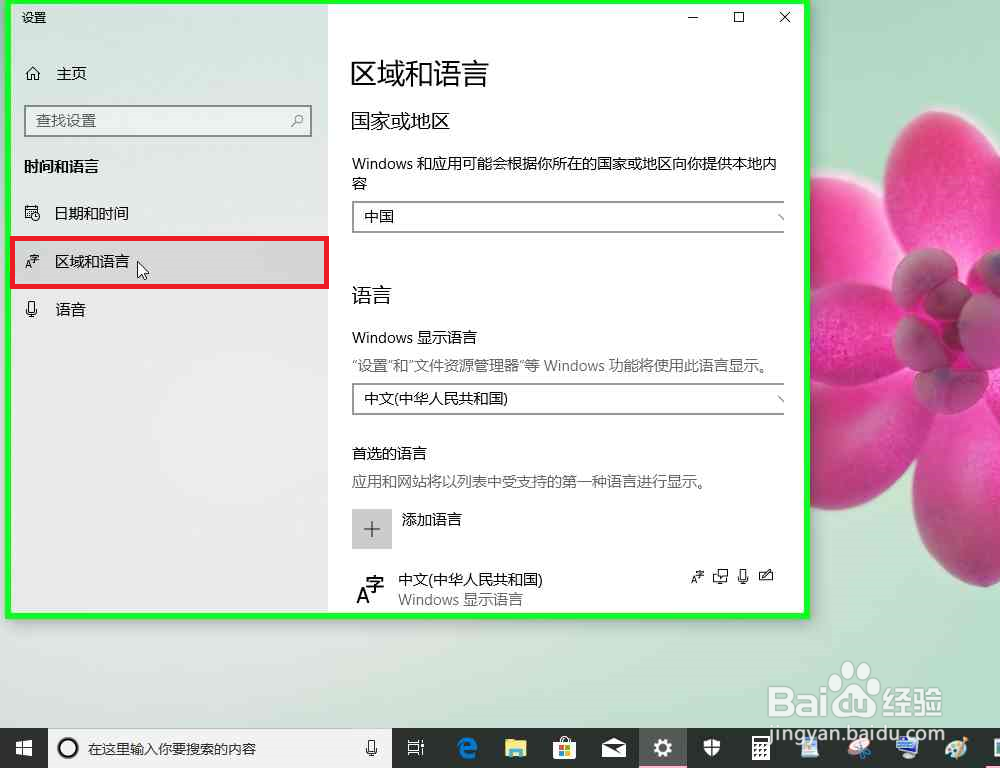The image size is (1000, 768).
Task: Click the Settings gear icon on taskbar
Action: (x=662, y=748)
